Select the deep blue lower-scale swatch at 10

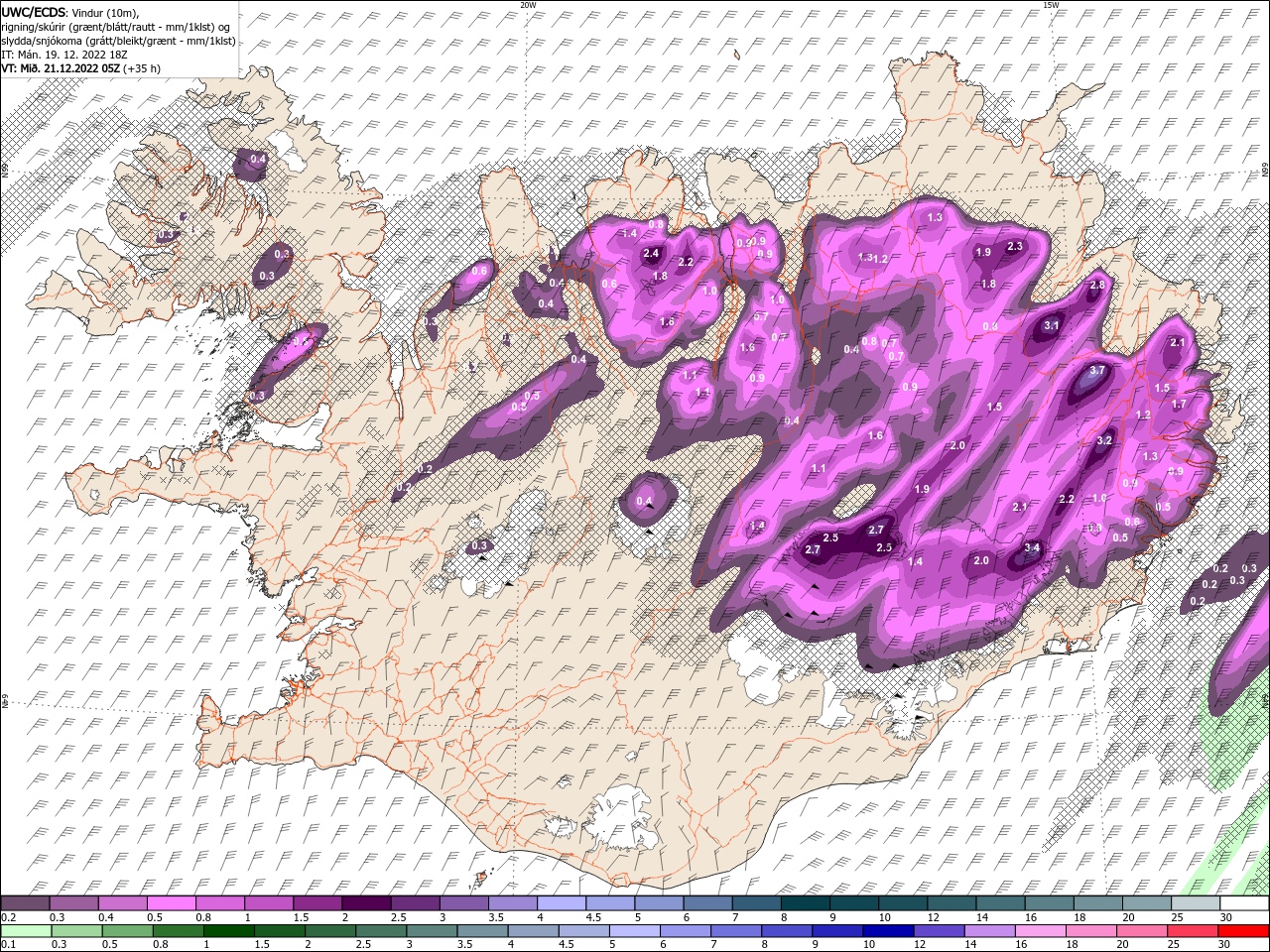click(887, 931)
